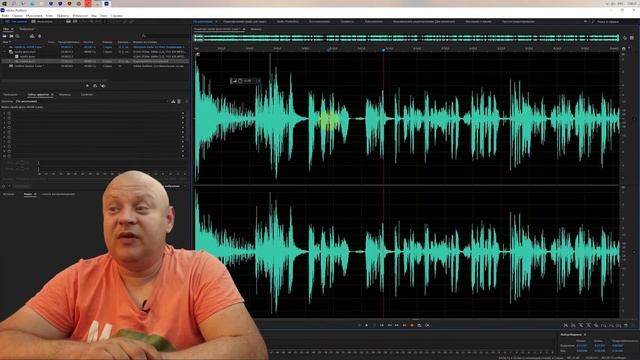
Task: Click the selection end time value
Action: point(600,346)
